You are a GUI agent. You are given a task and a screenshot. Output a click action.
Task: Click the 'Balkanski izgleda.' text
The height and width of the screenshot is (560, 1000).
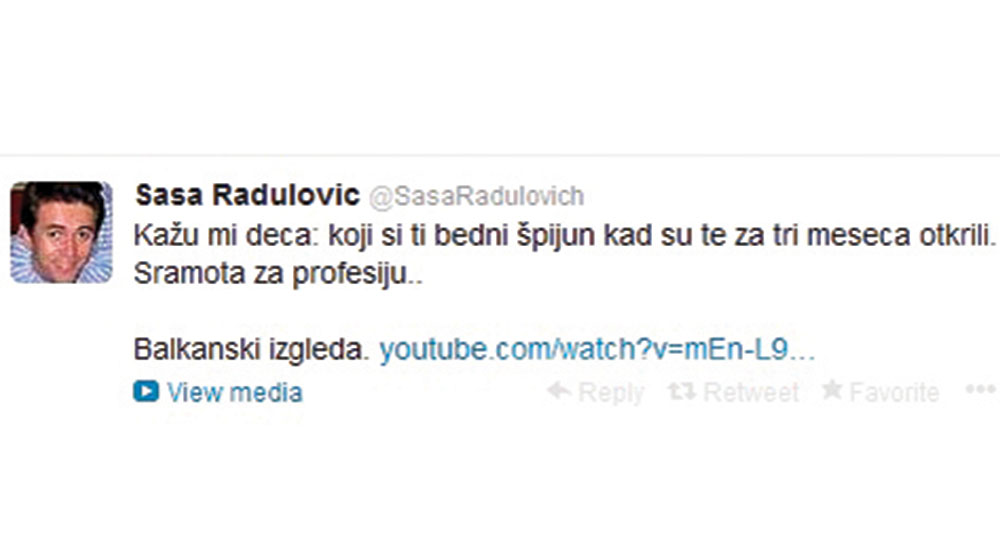click(251, 350)
